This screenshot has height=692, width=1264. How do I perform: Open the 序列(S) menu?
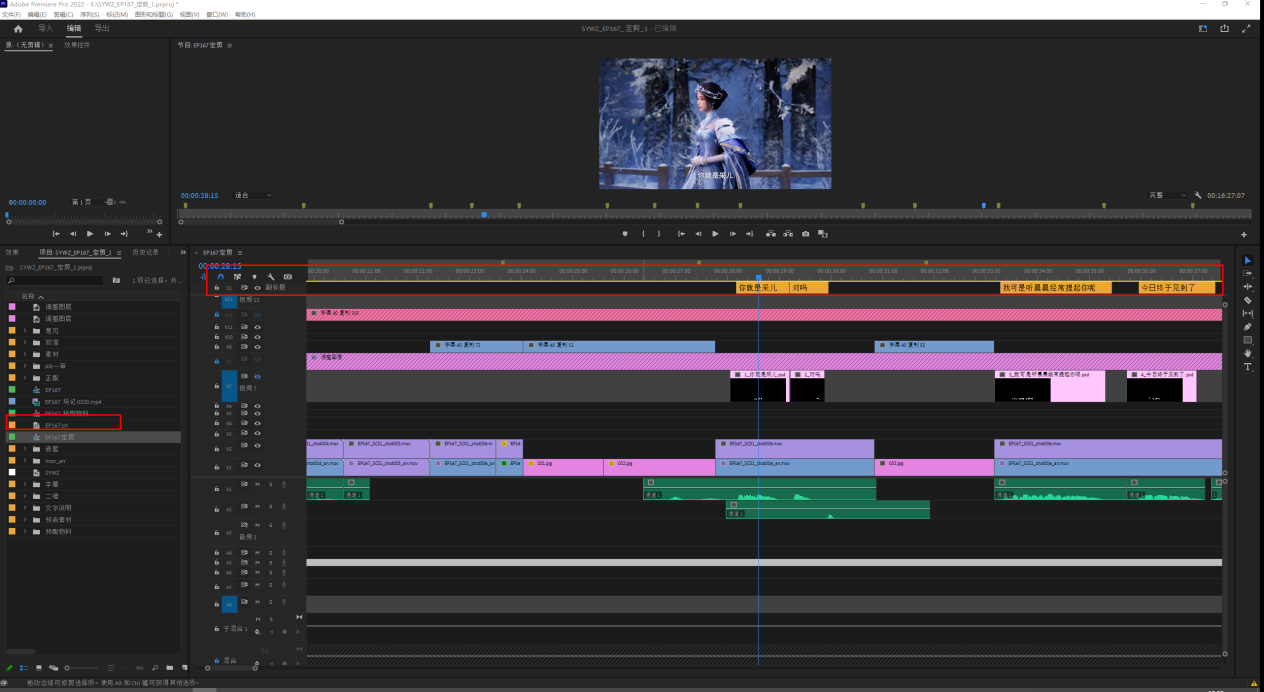pos(89,15)
